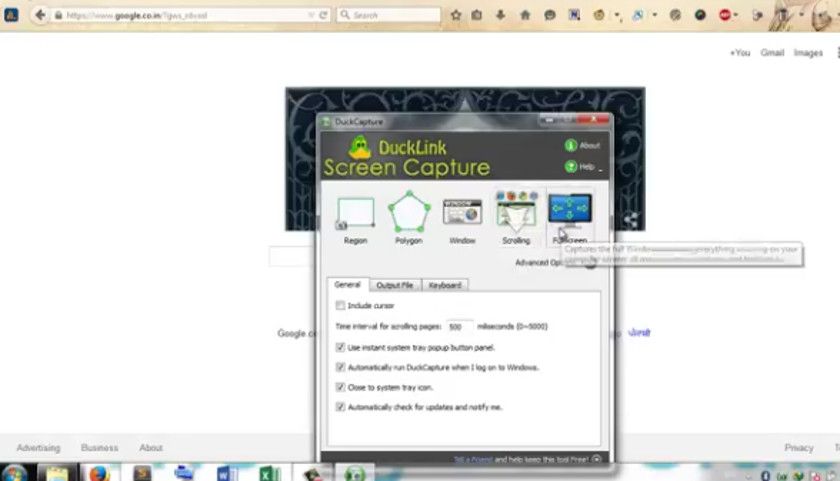Viewport: 840px width, 481px height.
Task: Enable the Include cursor checkbox
Action: click(x=340, y=305)
